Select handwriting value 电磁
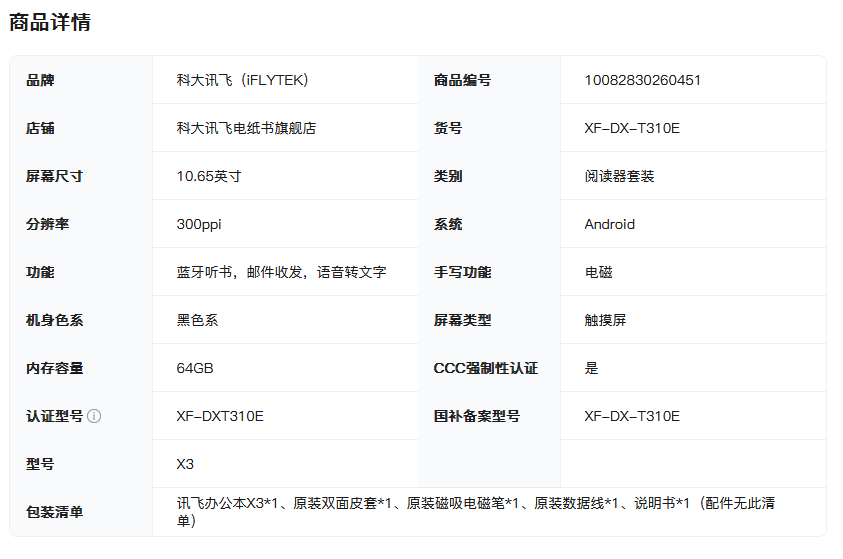Screen dimensions: 843x559 (598, 272)
